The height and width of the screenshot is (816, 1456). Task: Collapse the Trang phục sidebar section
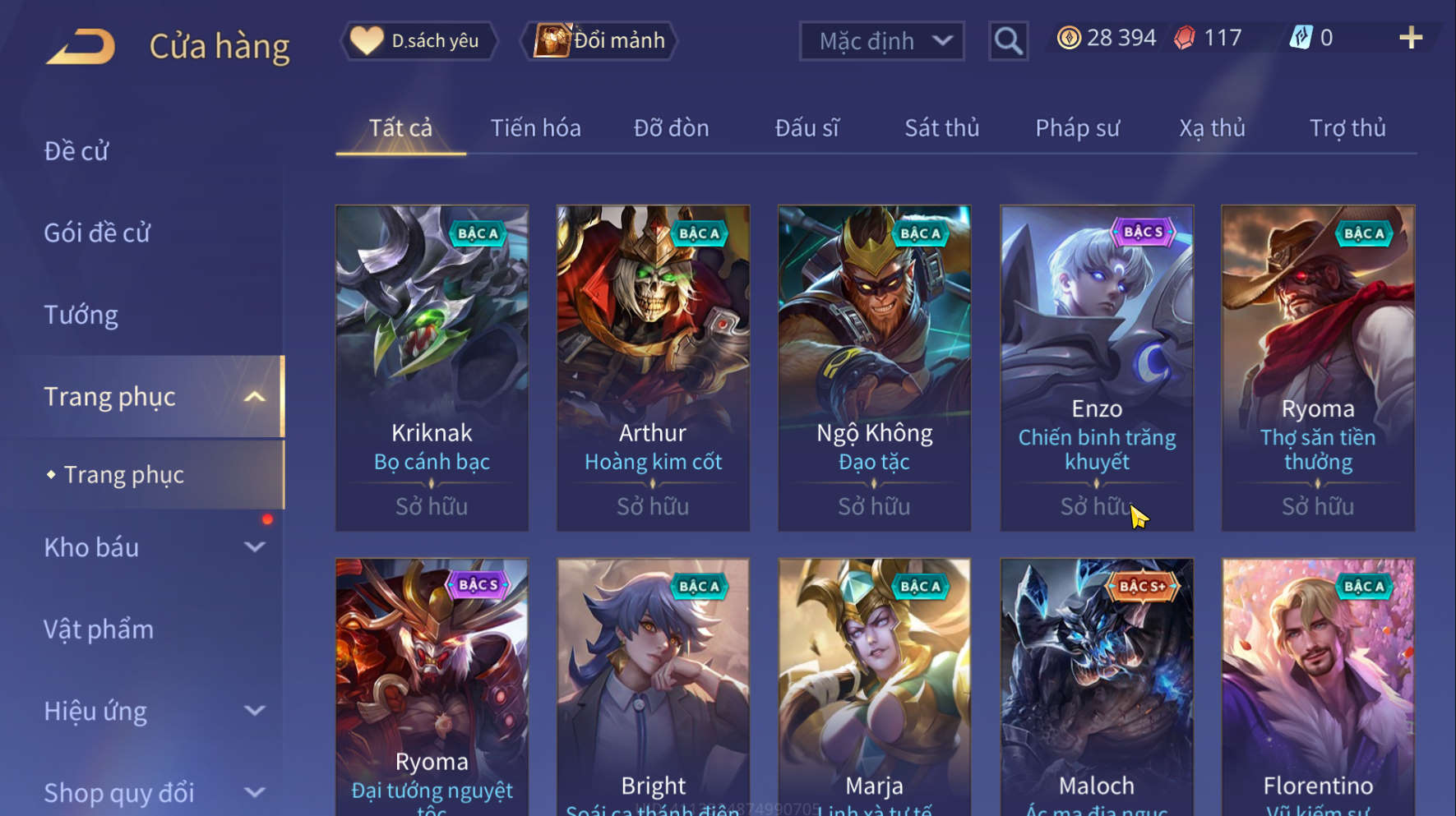pos(255,397)
